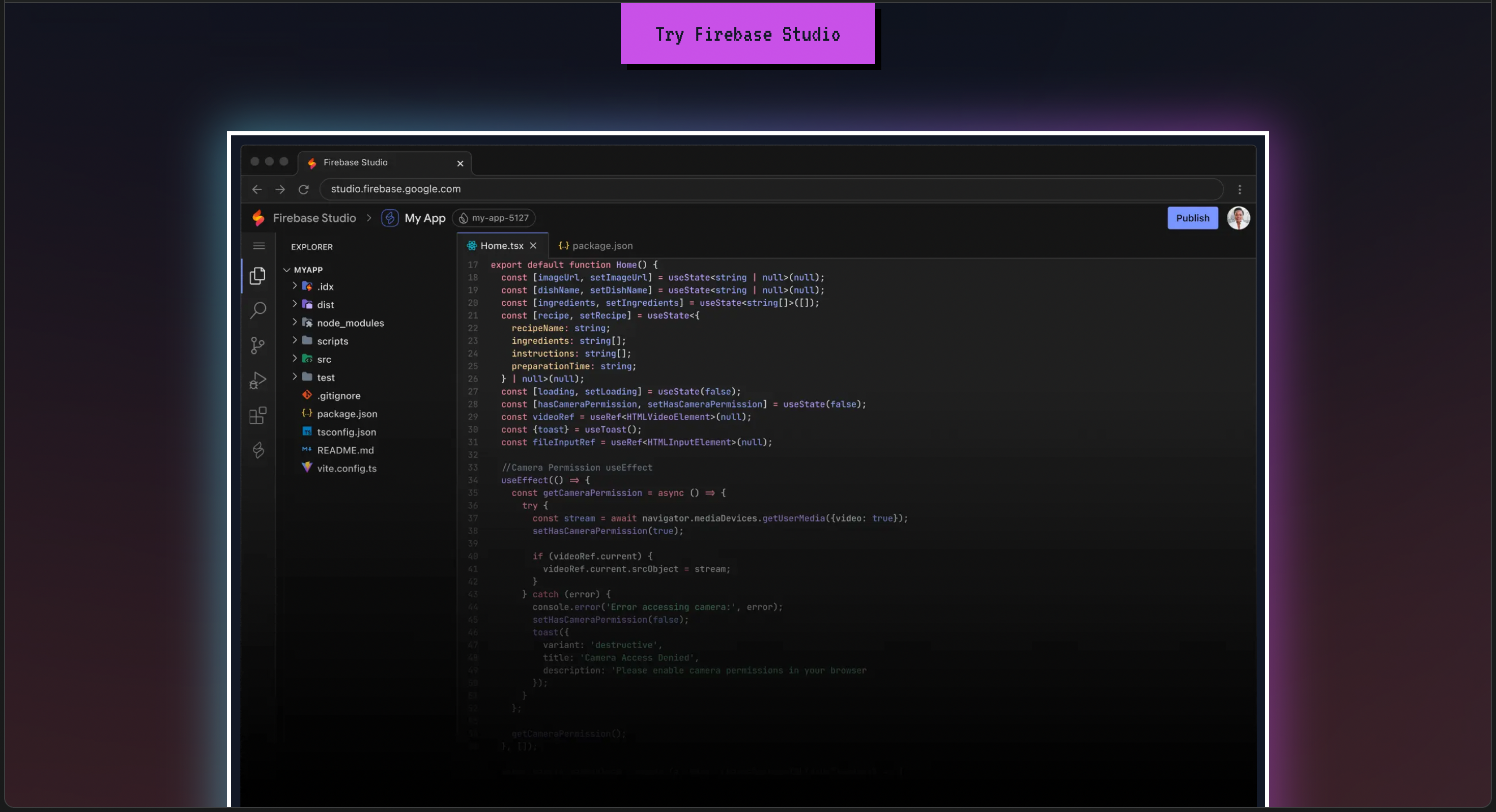Click the Try Firebase Studio button

pos(747,34)
